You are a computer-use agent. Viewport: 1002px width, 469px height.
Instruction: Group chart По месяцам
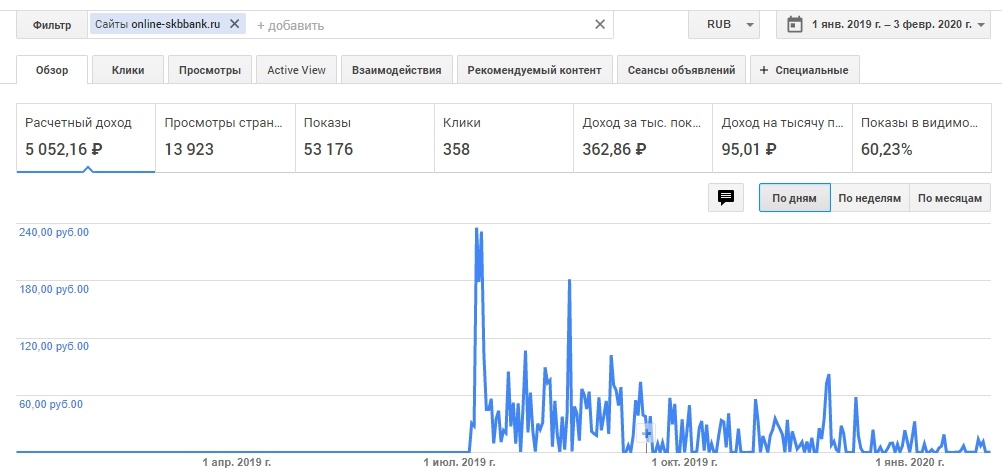(950, 198)
